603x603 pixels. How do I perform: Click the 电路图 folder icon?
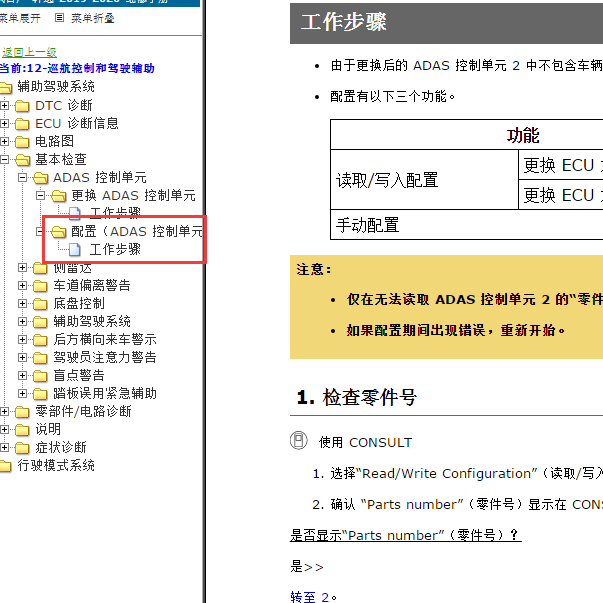(22, 141)
